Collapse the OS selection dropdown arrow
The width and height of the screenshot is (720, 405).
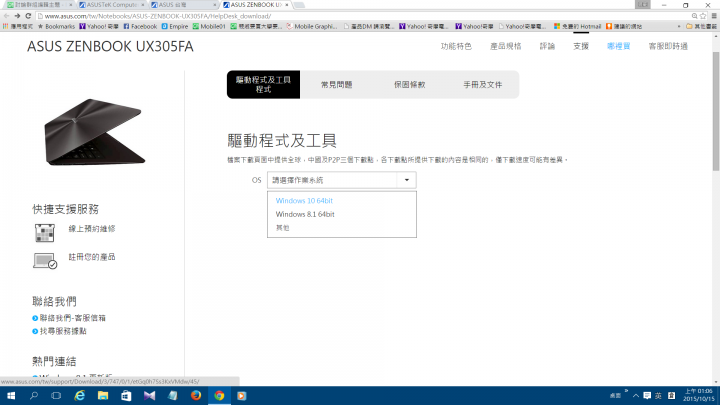[x=406, y=180]
